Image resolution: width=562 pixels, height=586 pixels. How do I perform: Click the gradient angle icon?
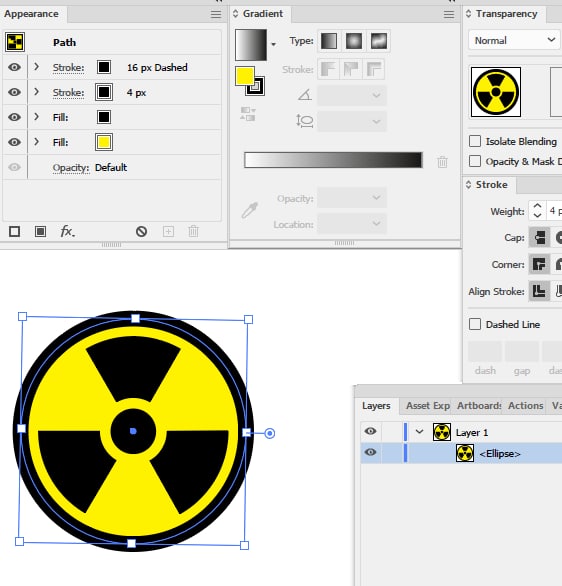point(305,95)
